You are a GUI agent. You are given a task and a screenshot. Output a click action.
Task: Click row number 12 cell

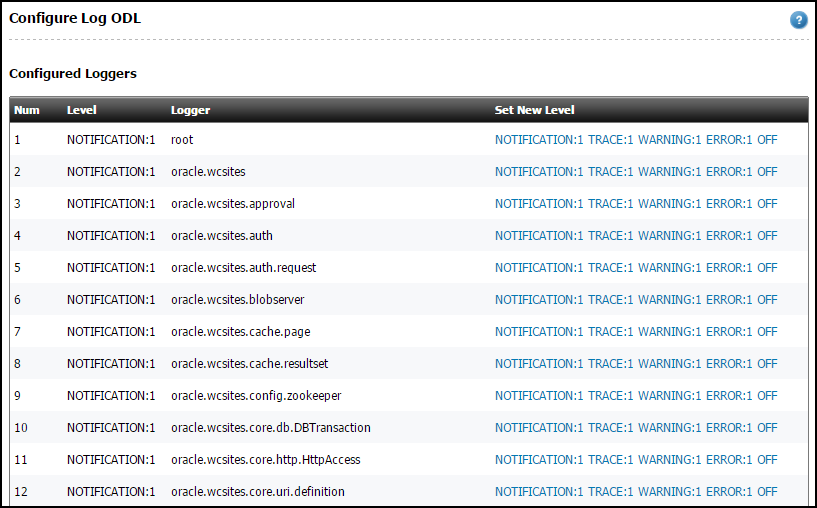(x=21, y=491)
